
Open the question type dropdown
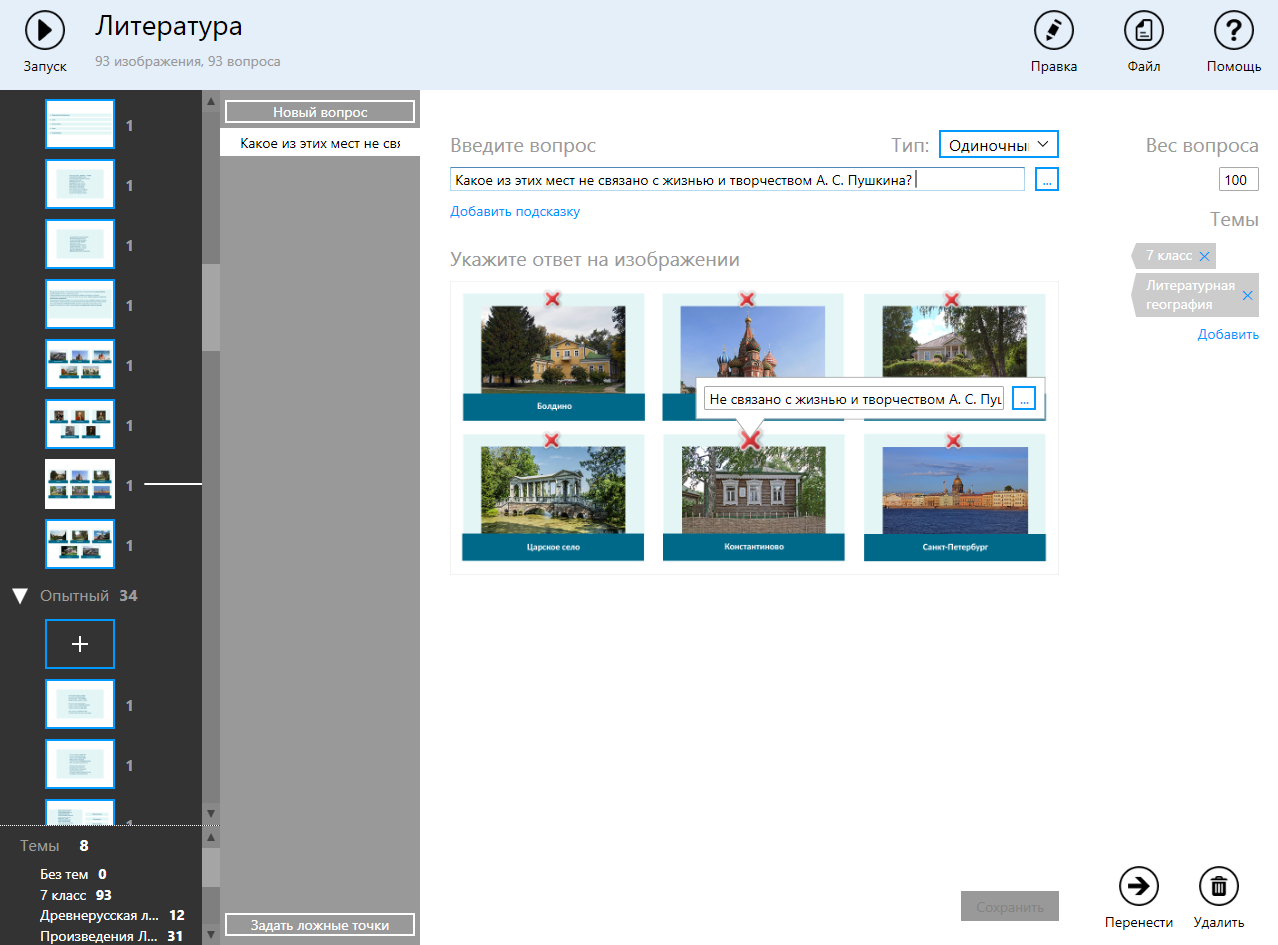tap(998, 145)
